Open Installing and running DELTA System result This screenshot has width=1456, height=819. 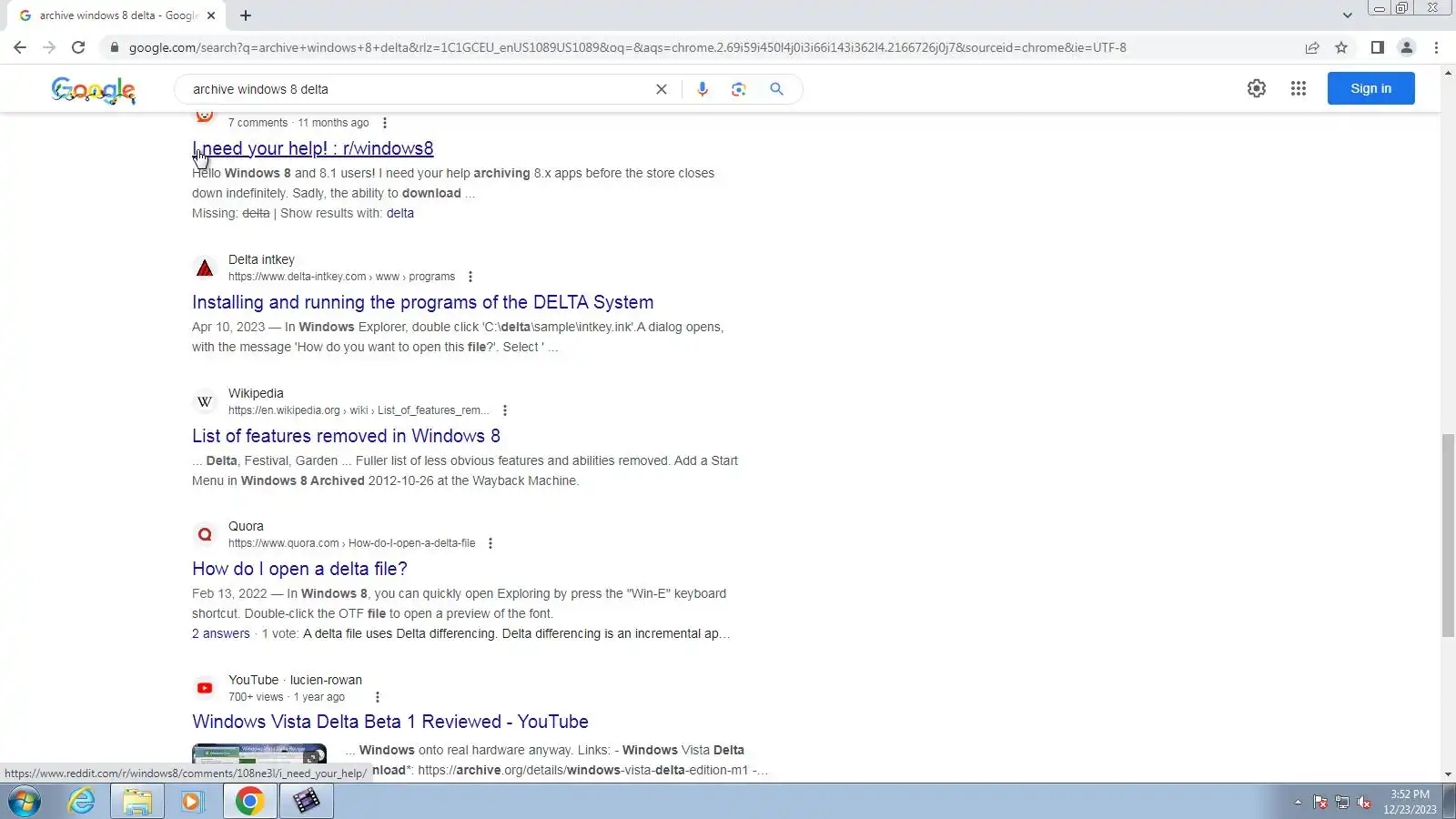click(x=422, y=302)
